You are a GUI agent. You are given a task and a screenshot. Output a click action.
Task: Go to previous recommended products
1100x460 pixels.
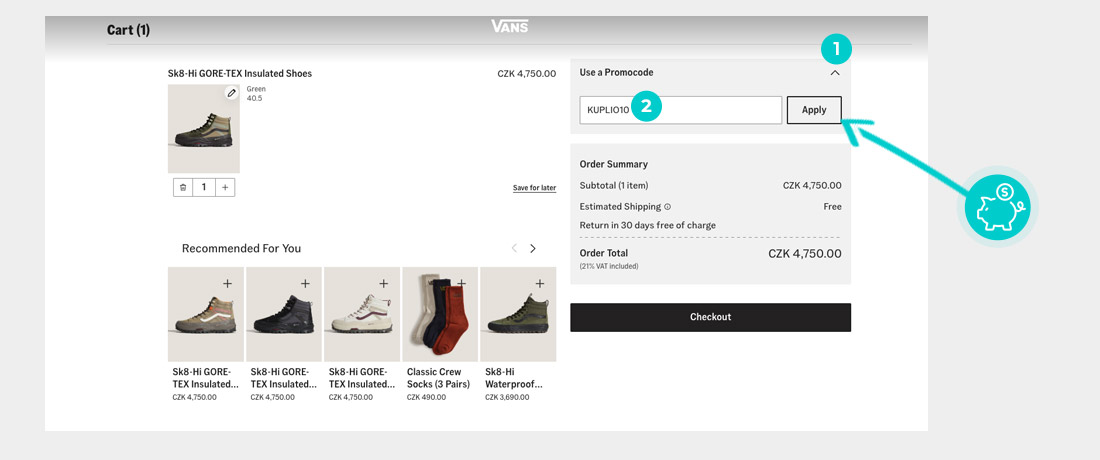pyautogui.click(x=514, y=248)
